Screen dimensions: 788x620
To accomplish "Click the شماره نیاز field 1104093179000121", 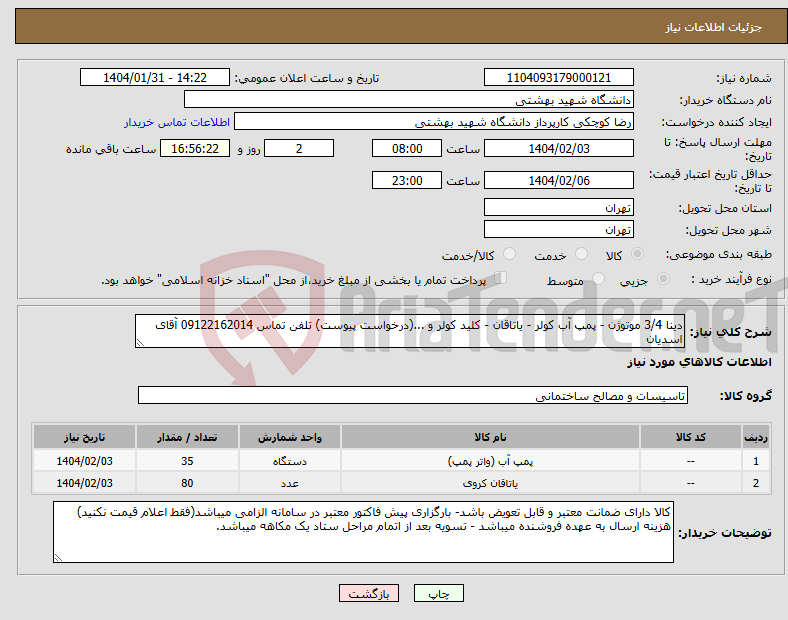I will point(558,77).
